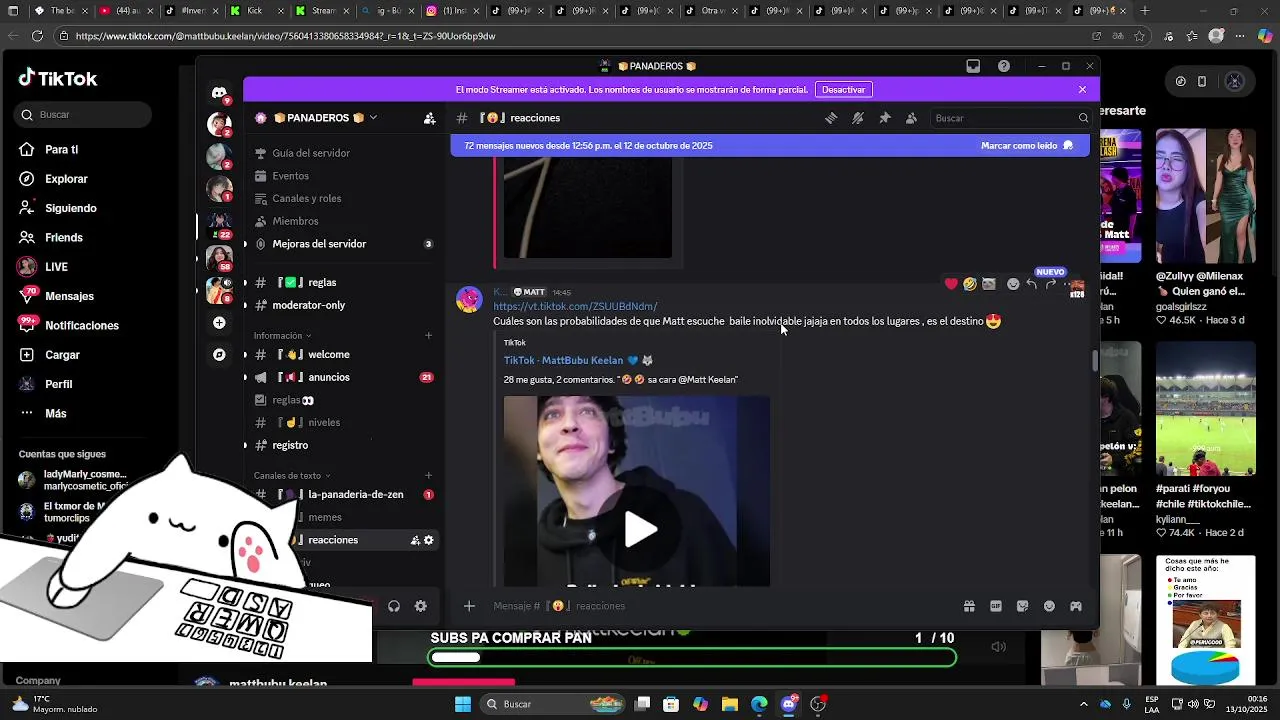
Task: Select the reglas channel with green check
Action: coord(340,283)
